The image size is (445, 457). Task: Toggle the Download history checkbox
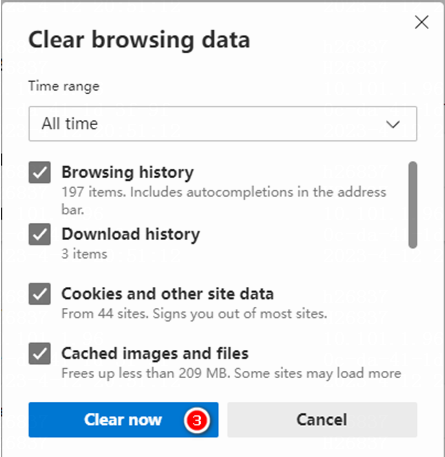pos(40,234)
